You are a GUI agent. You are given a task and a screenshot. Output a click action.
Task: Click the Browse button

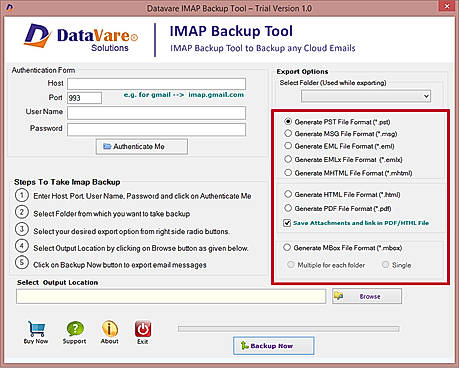coord(367,296)
